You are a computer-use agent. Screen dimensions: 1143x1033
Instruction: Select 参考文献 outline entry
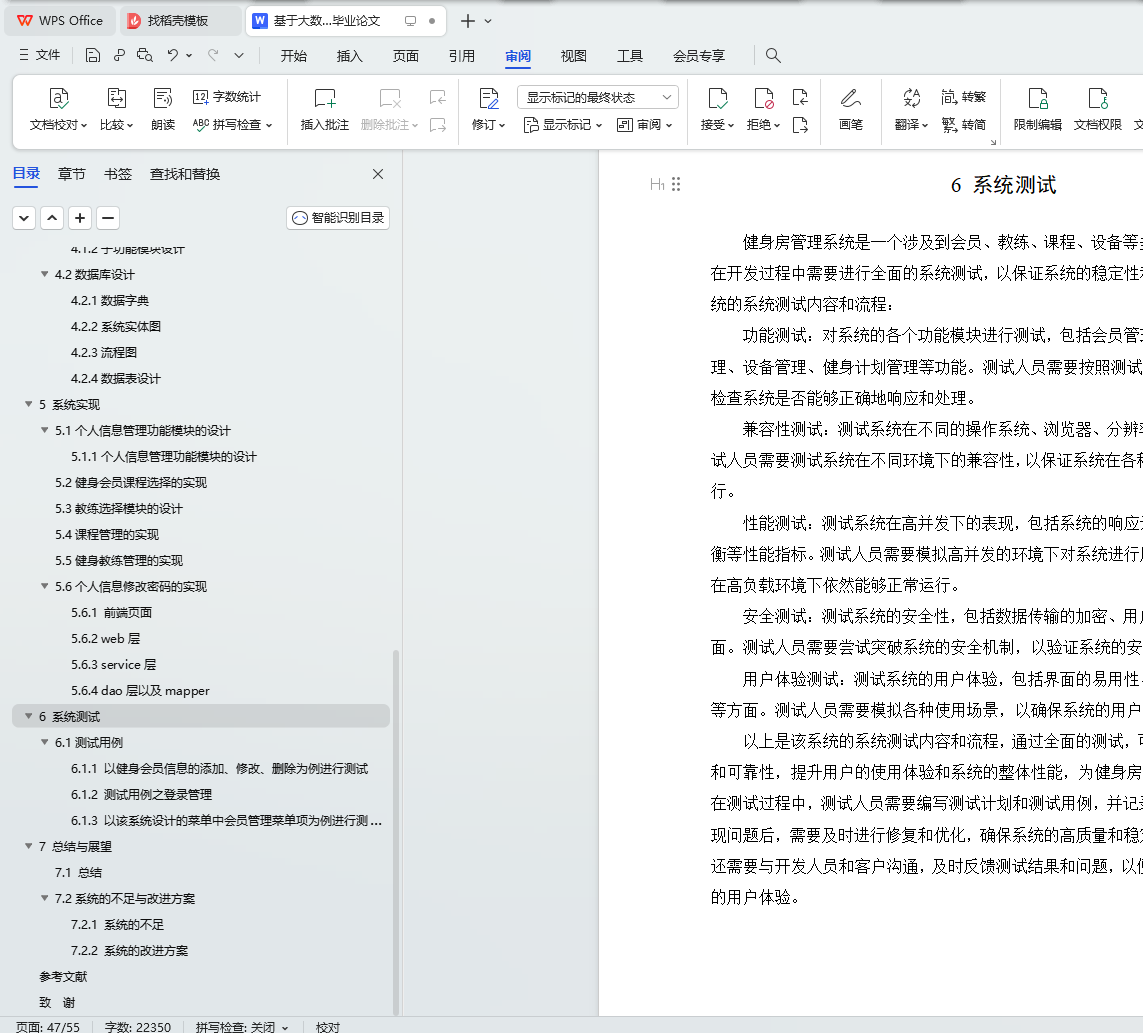(x=63, y=976)
